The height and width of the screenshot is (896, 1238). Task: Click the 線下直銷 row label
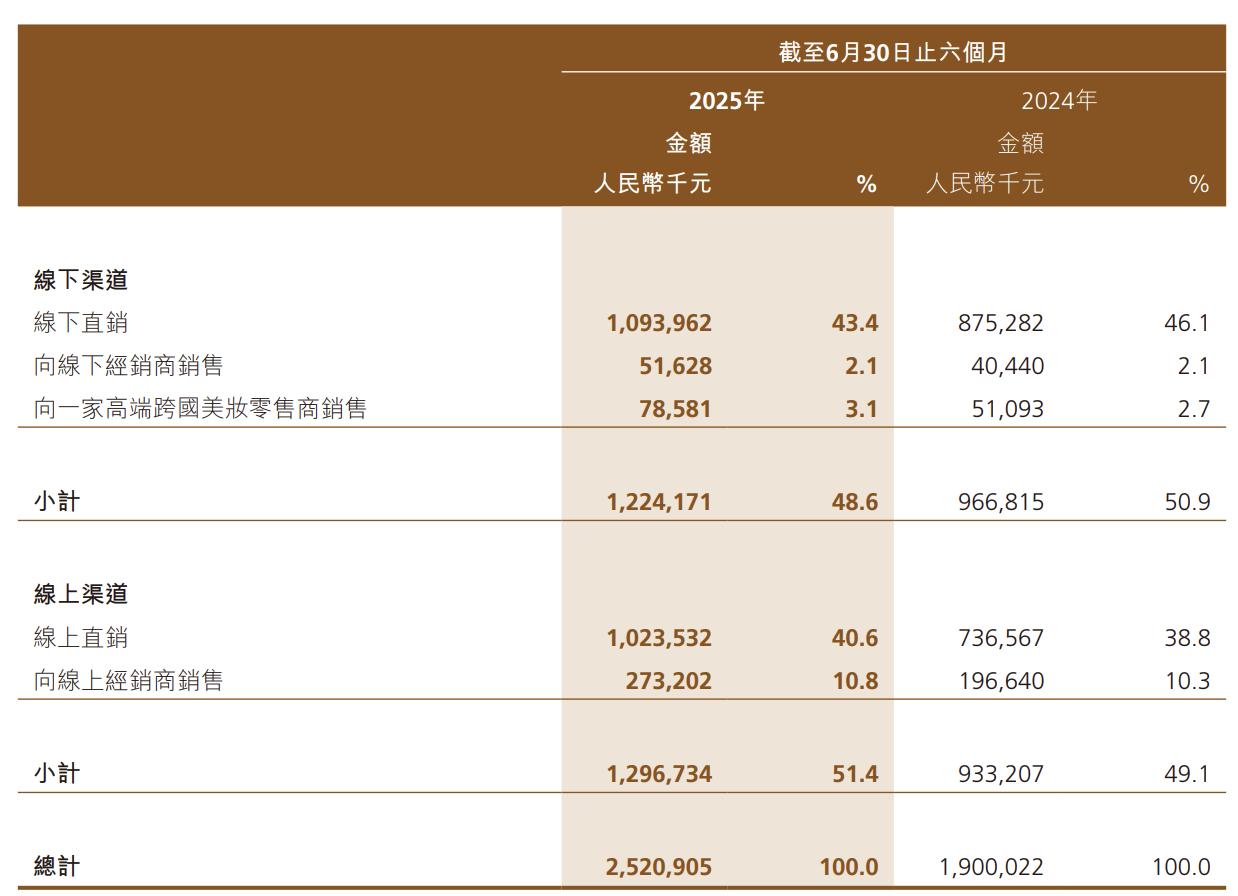81,323
